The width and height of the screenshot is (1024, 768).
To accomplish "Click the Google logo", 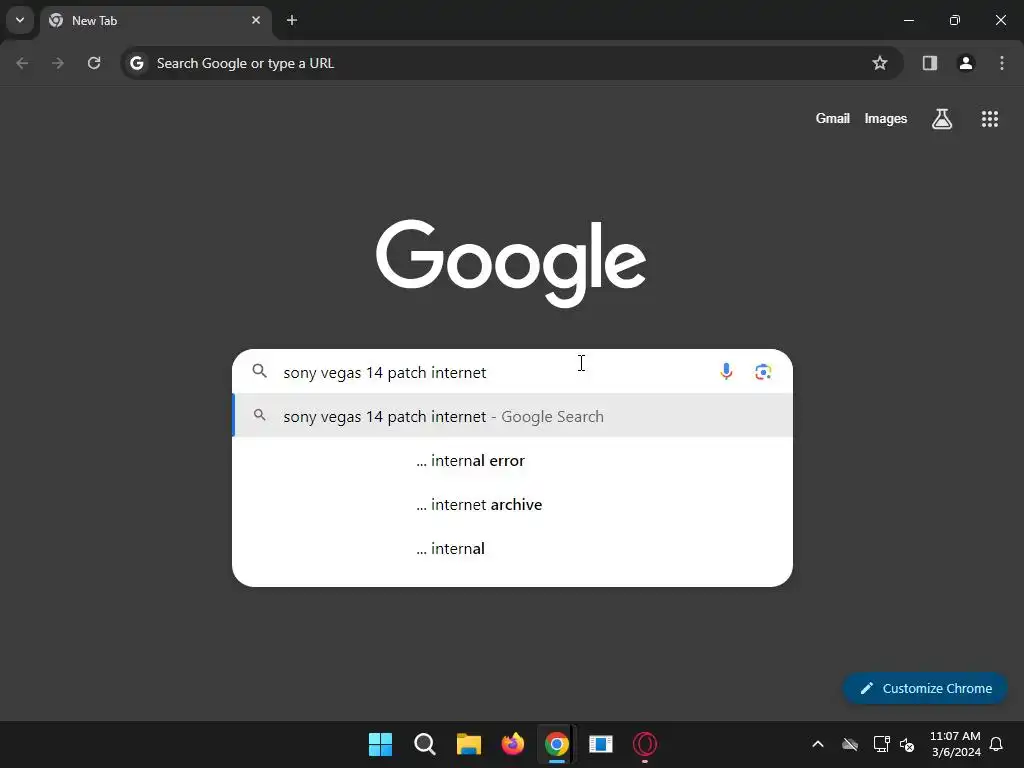I will [x=511, y=263].
